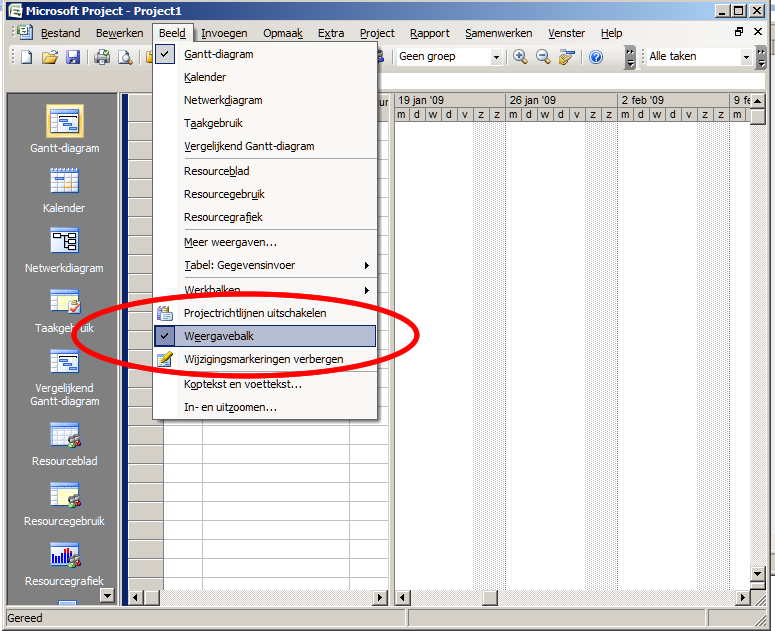The height and width of the screenshot is (631, 775).
Task: Click the Print Preview magnifier icon
Action: (x=125, y=57)
